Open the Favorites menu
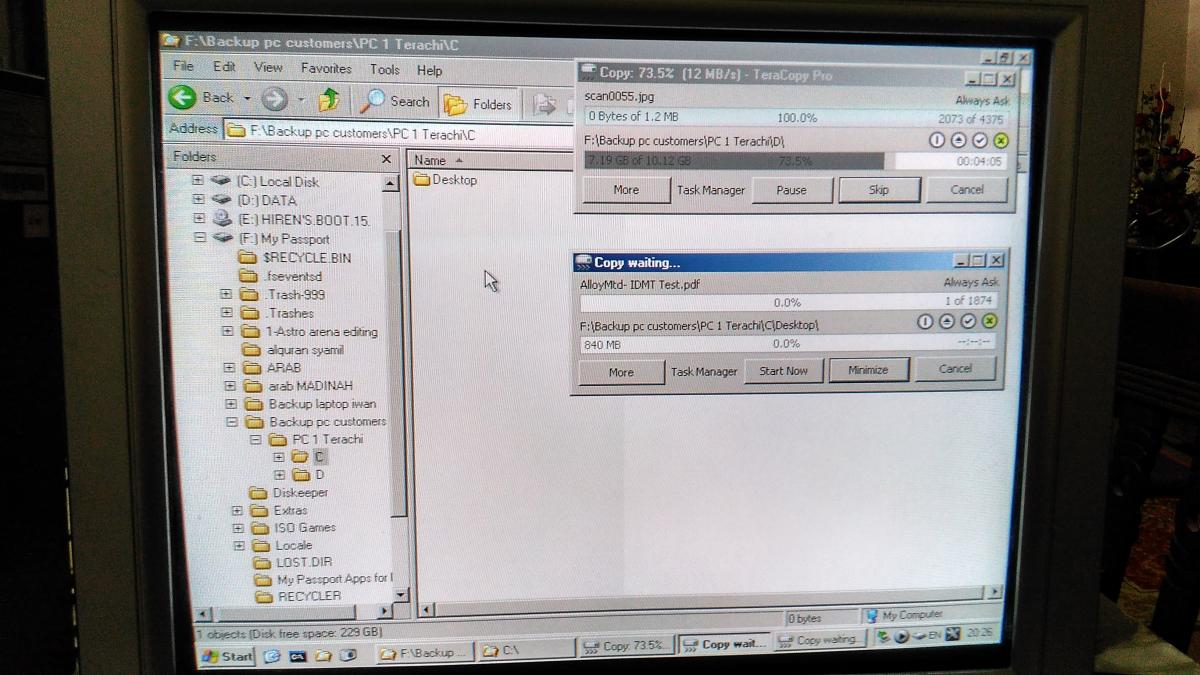 click(x=326, y=69)
